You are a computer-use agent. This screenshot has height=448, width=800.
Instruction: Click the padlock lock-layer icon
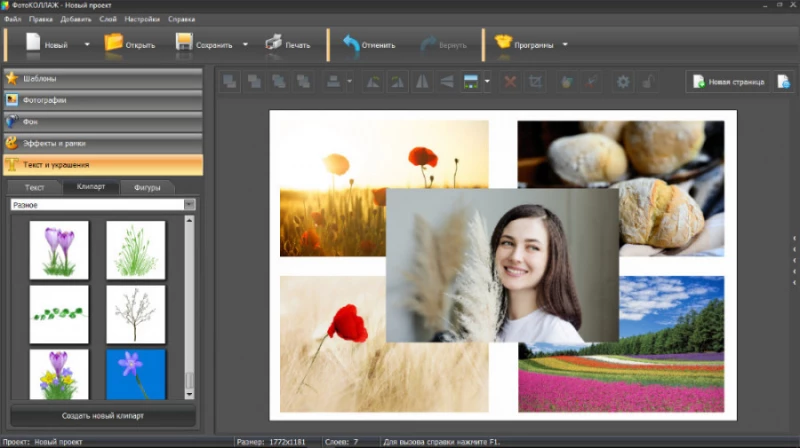click(x=647, y=82)
